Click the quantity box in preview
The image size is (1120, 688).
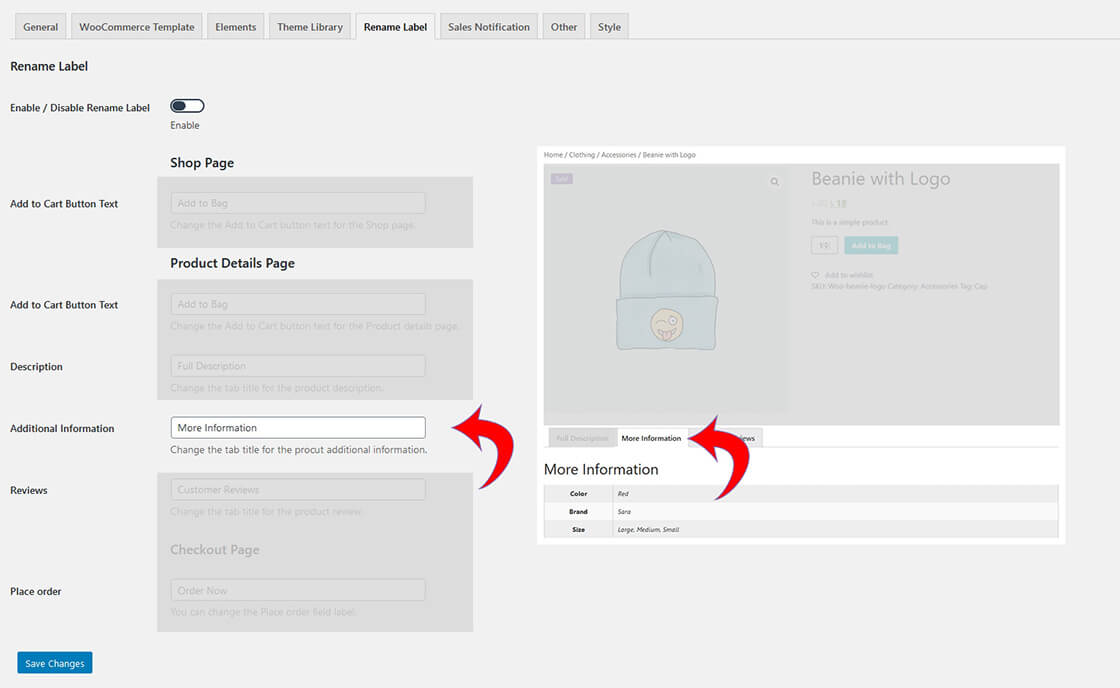[824, 245]
